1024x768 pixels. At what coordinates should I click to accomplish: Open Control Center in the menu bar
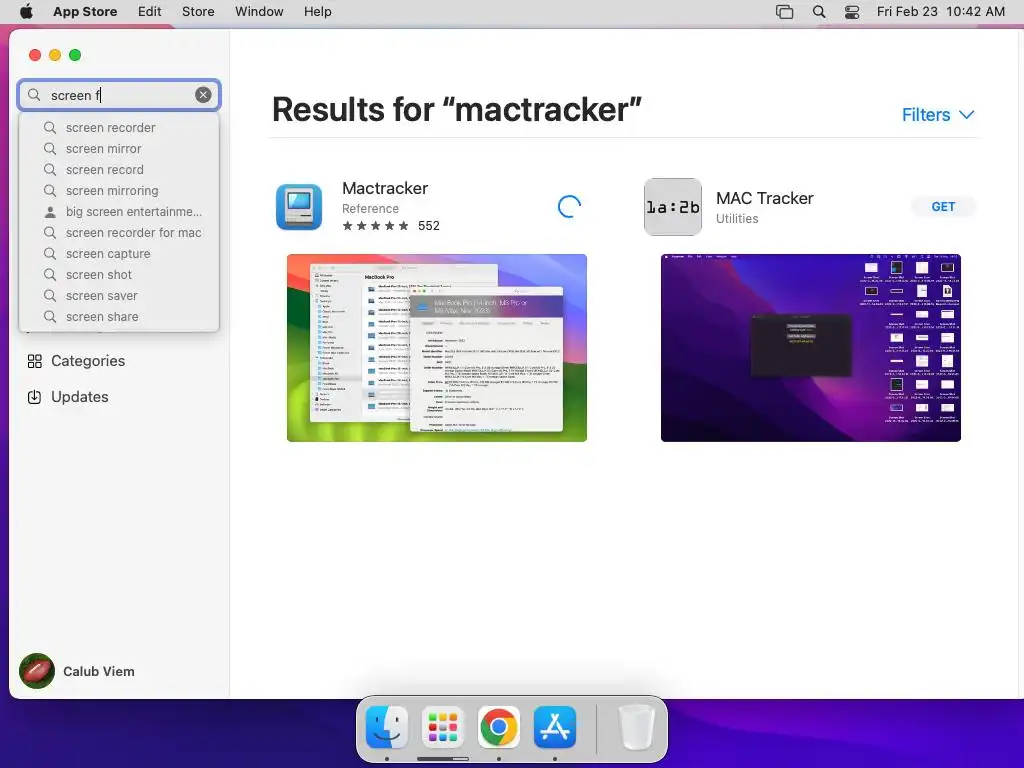click(852, 12)
